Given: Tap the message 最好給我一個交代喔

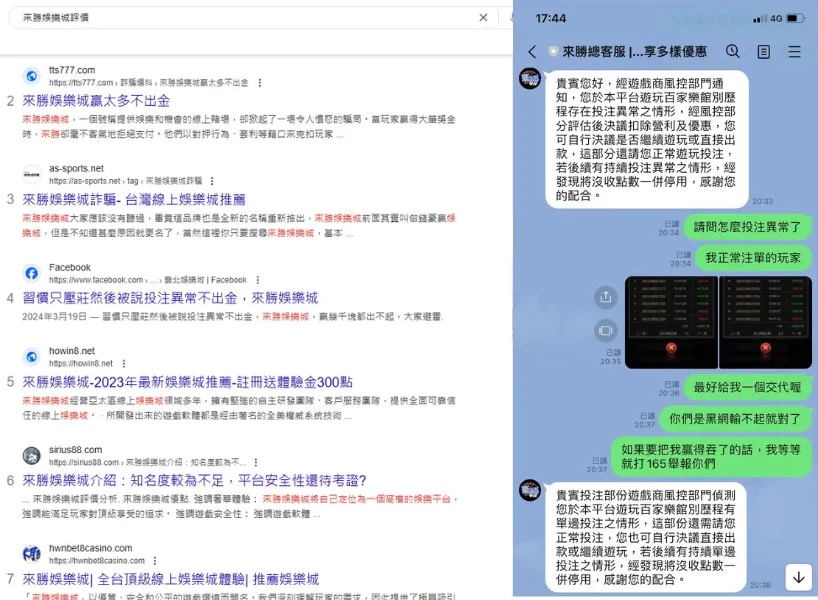Looking at the screenshot, I should tap(747, 387).
